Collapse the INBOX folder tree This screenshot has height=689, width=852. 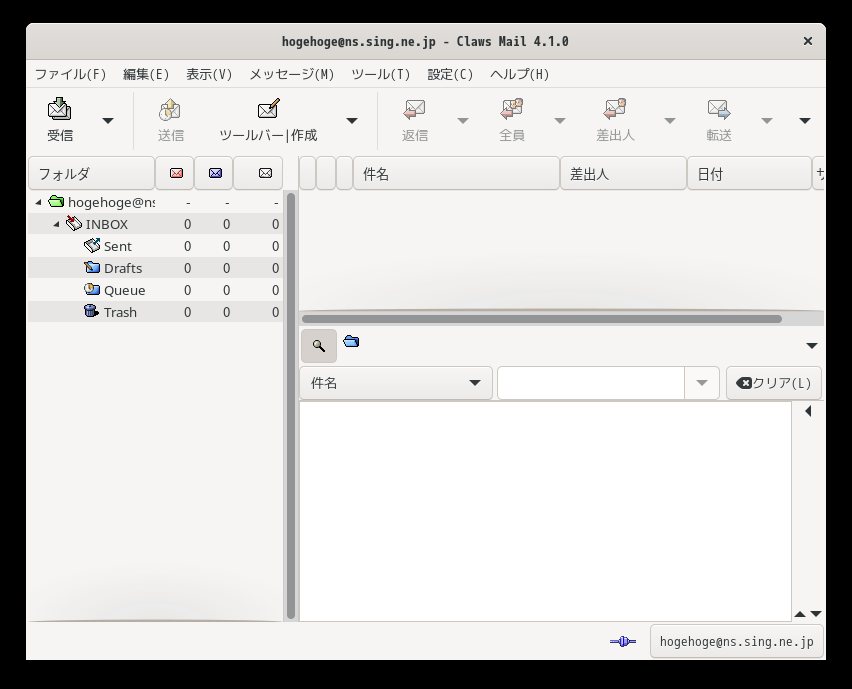pos(57,224)
